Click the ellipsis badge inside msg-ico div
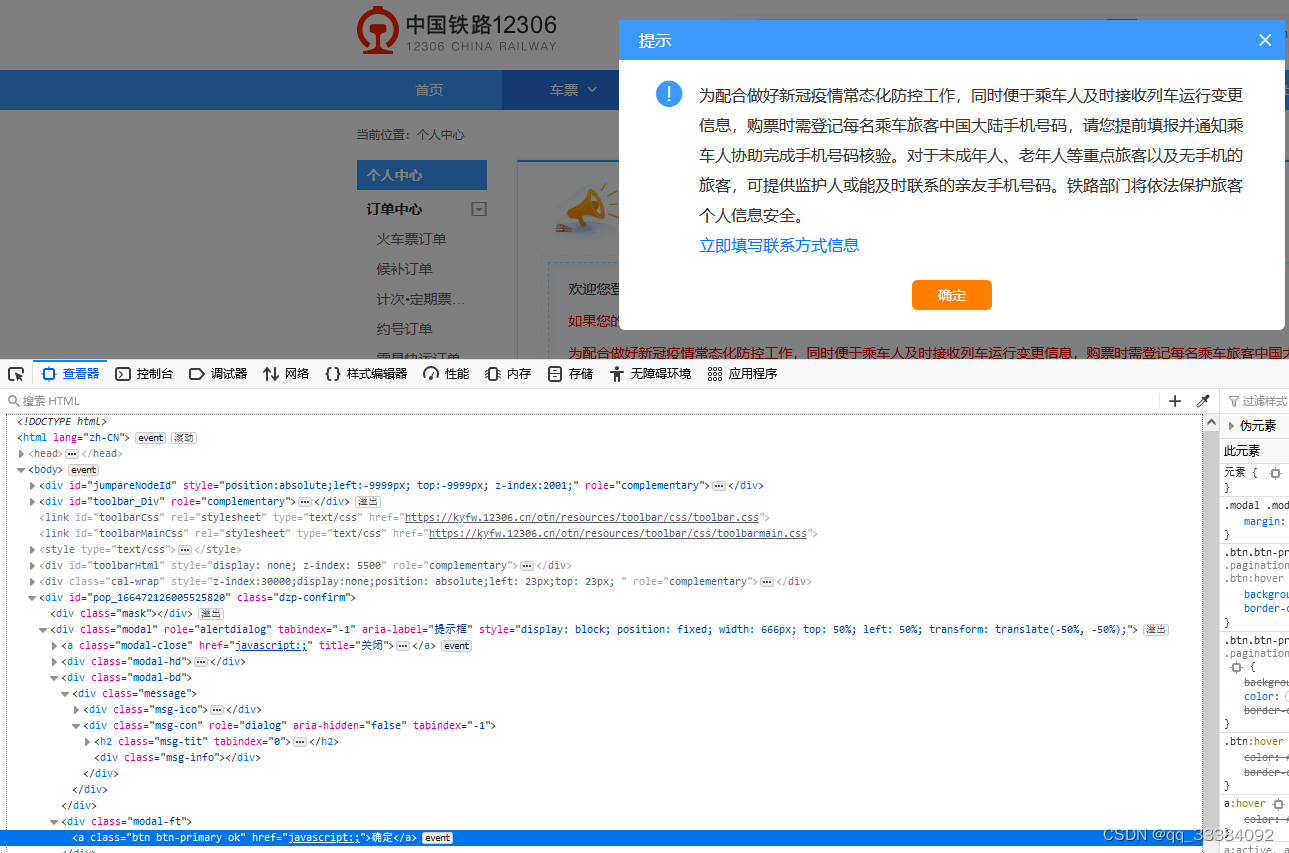1289x853 pixels. click(217, 710)
